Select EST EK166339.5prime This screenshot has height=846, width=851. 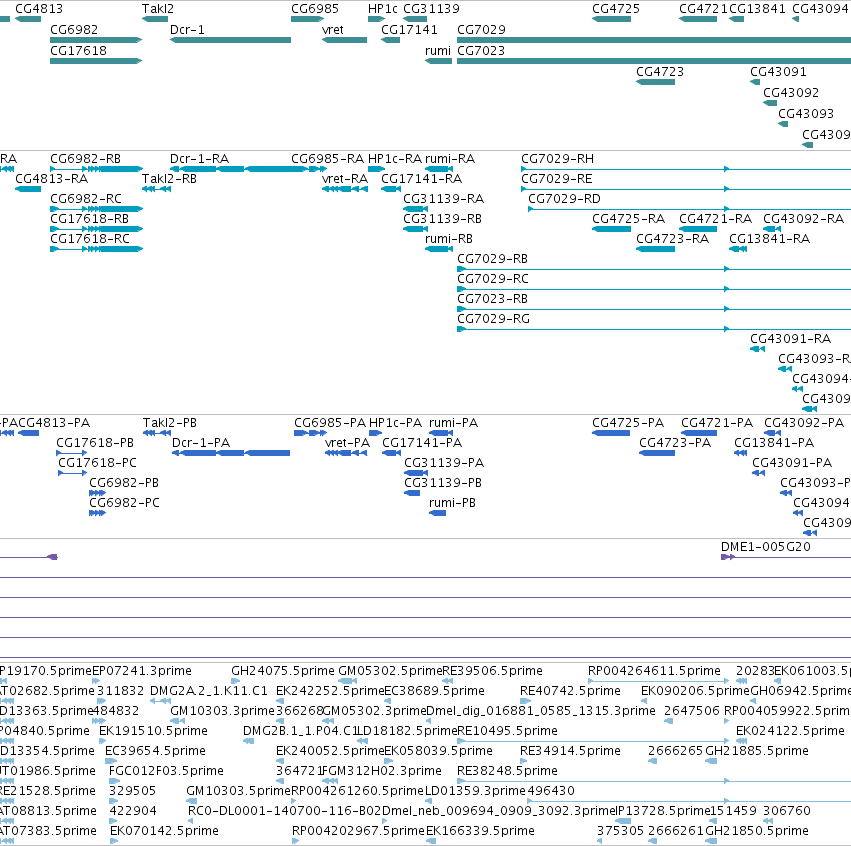480,831
